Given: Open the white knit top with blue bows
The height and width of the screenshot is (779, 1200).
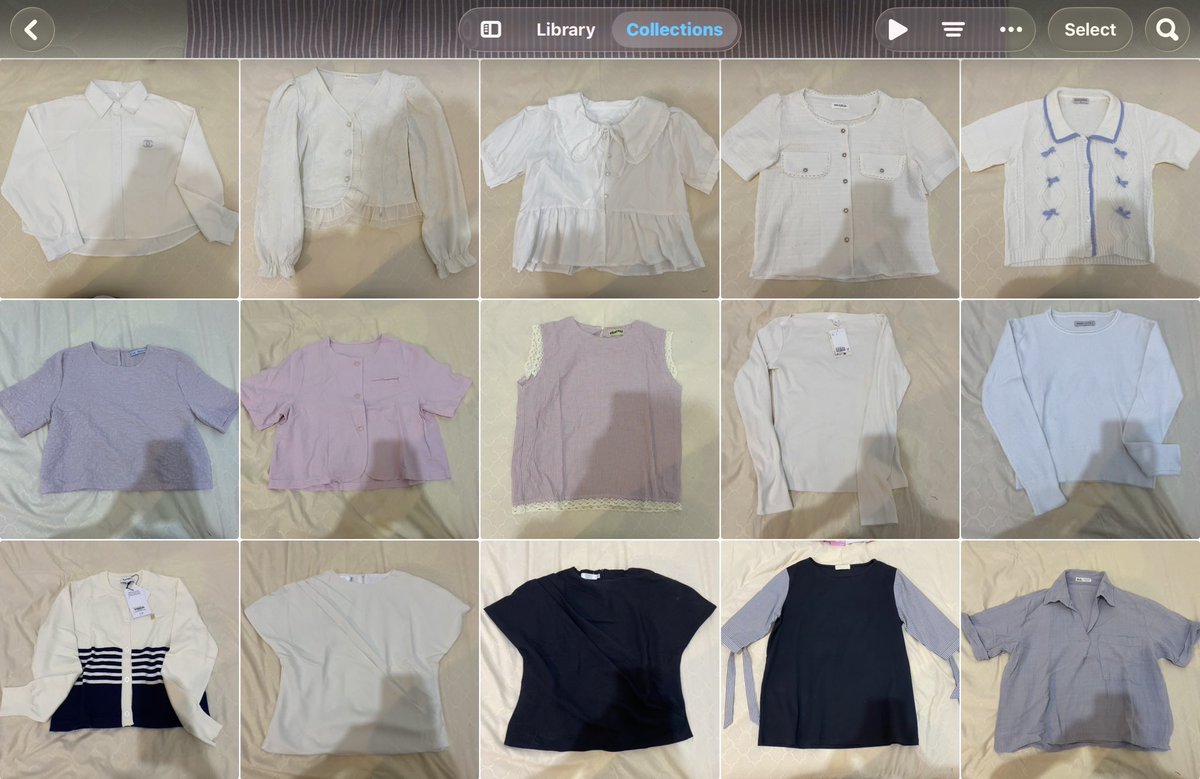Looking at the screenshot, I should pyautogui.click(x=1080, y=178).
